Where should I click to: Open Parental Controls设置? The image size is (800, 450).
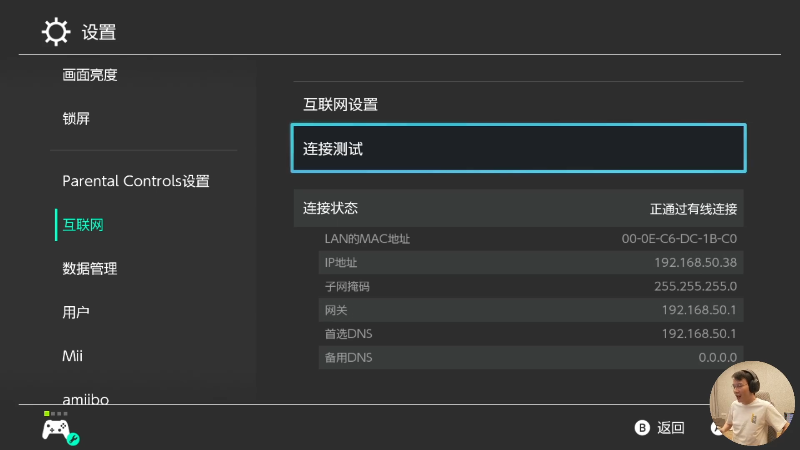(x=136, y=181)
